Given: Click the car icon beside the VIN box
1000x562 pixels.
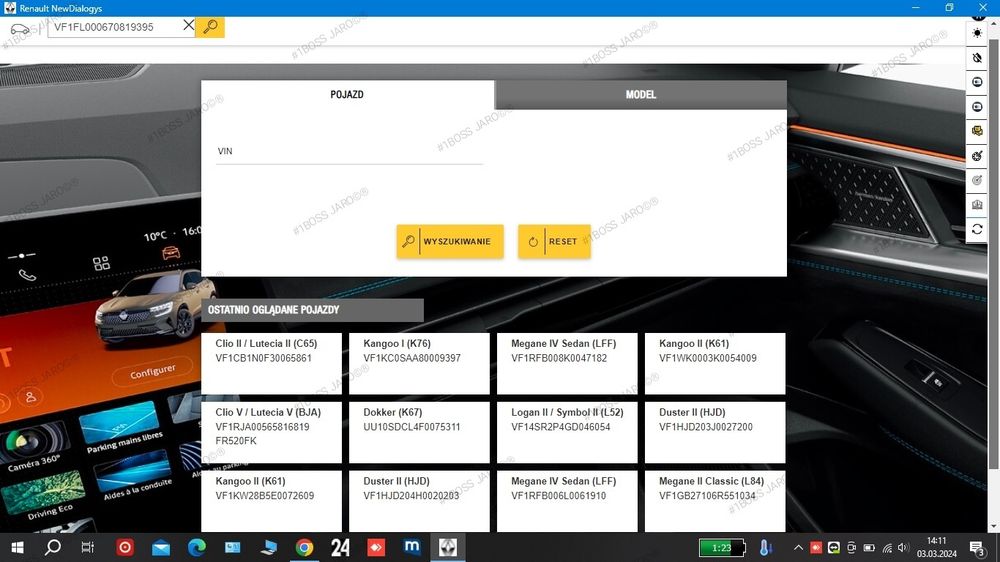Looking at the screenshot, I should (20, 29).
